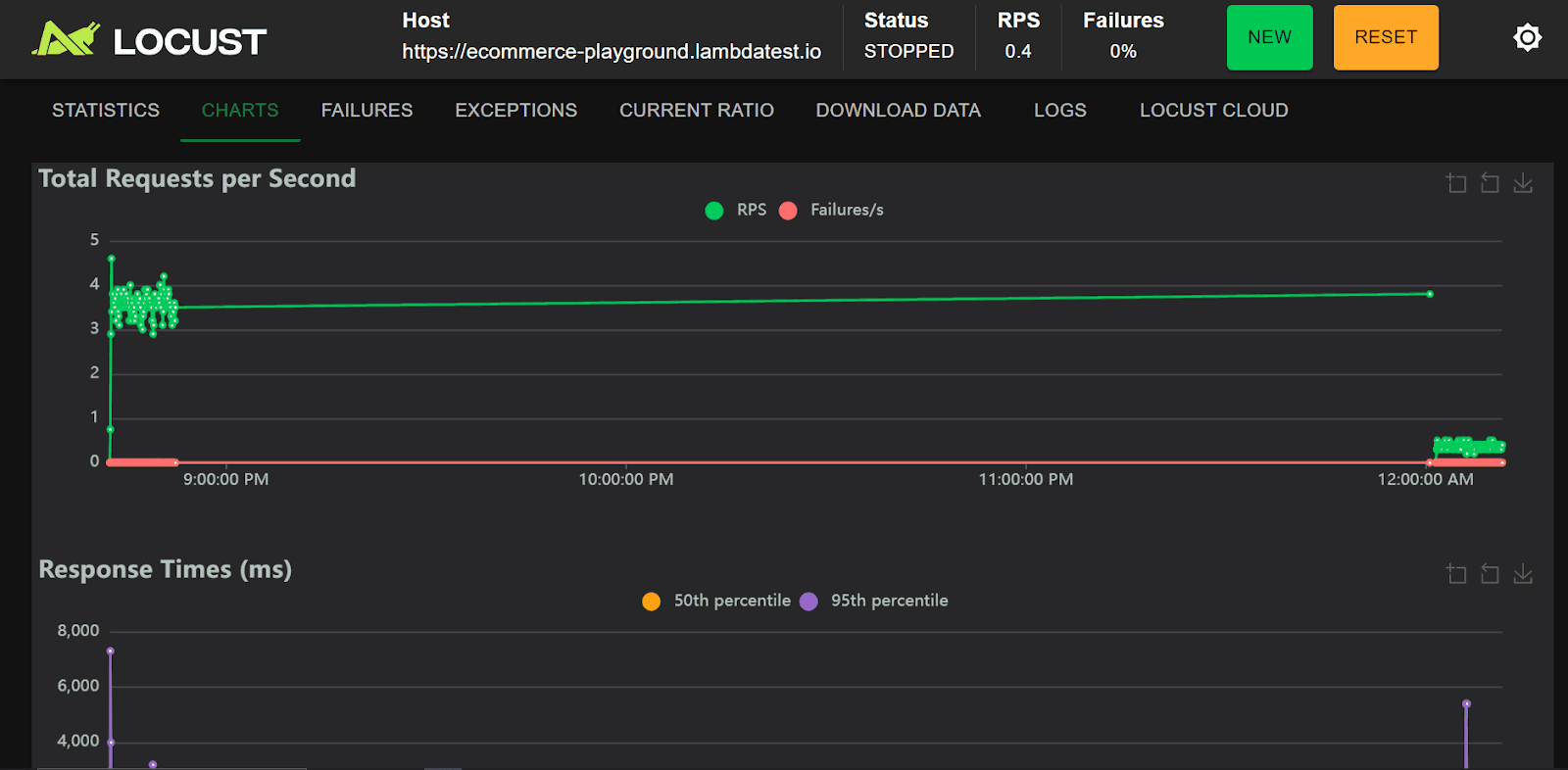Open the Failures tab
Viewport: 1568px width, 770px height.
367,111
